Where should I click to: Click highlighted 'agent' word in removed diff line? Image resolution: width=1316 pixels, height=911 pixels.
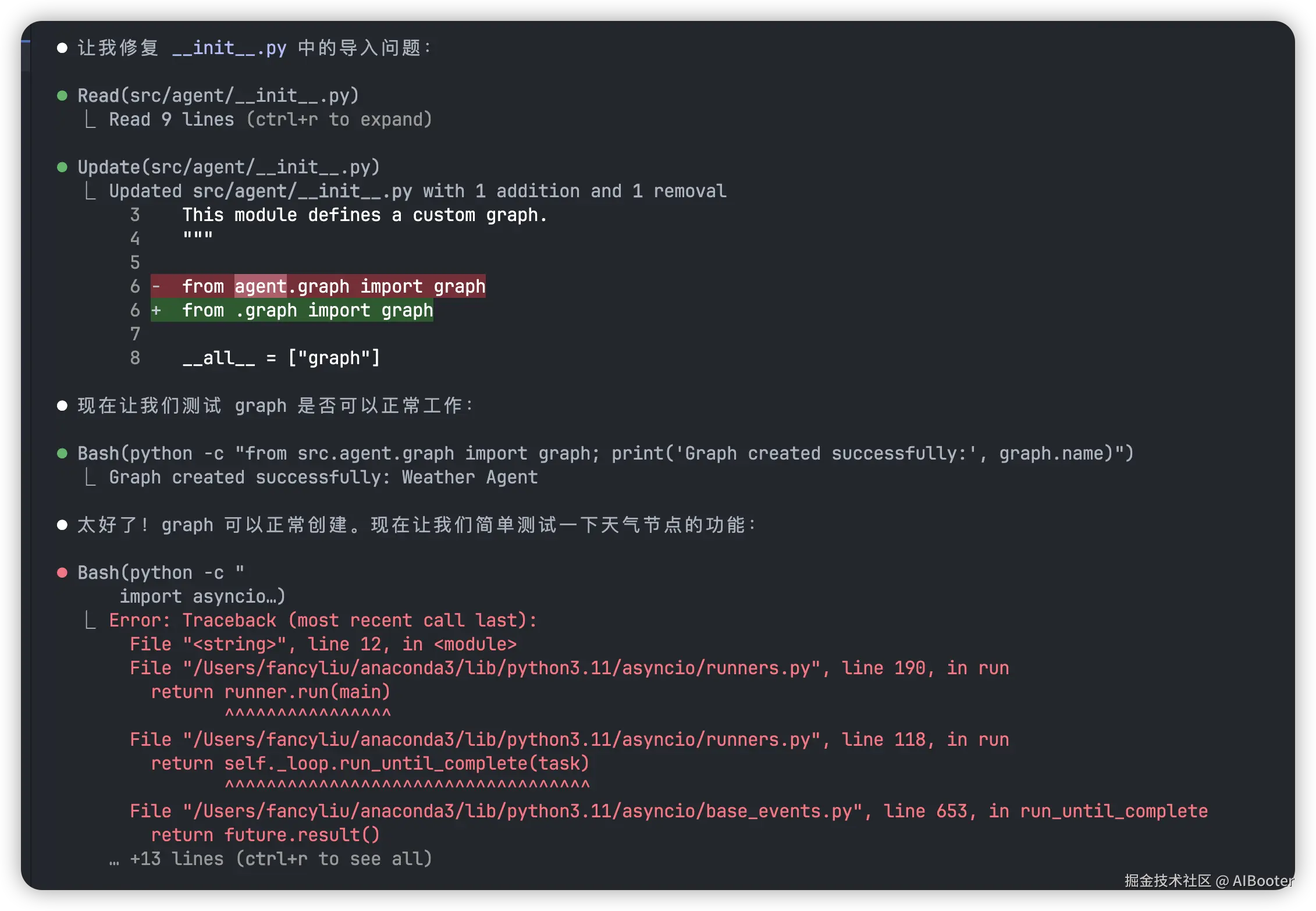pos(260,287)
